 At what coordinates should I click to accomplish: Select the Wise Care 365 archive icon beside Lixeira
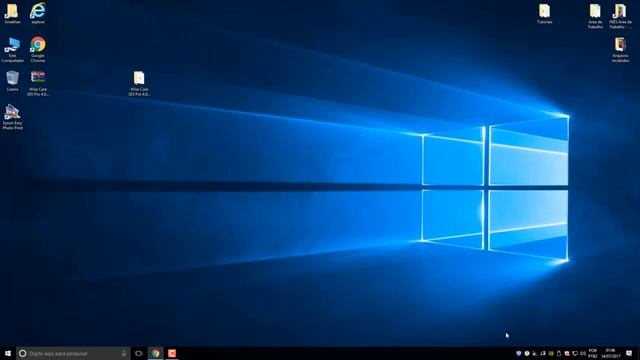point(38,83)
